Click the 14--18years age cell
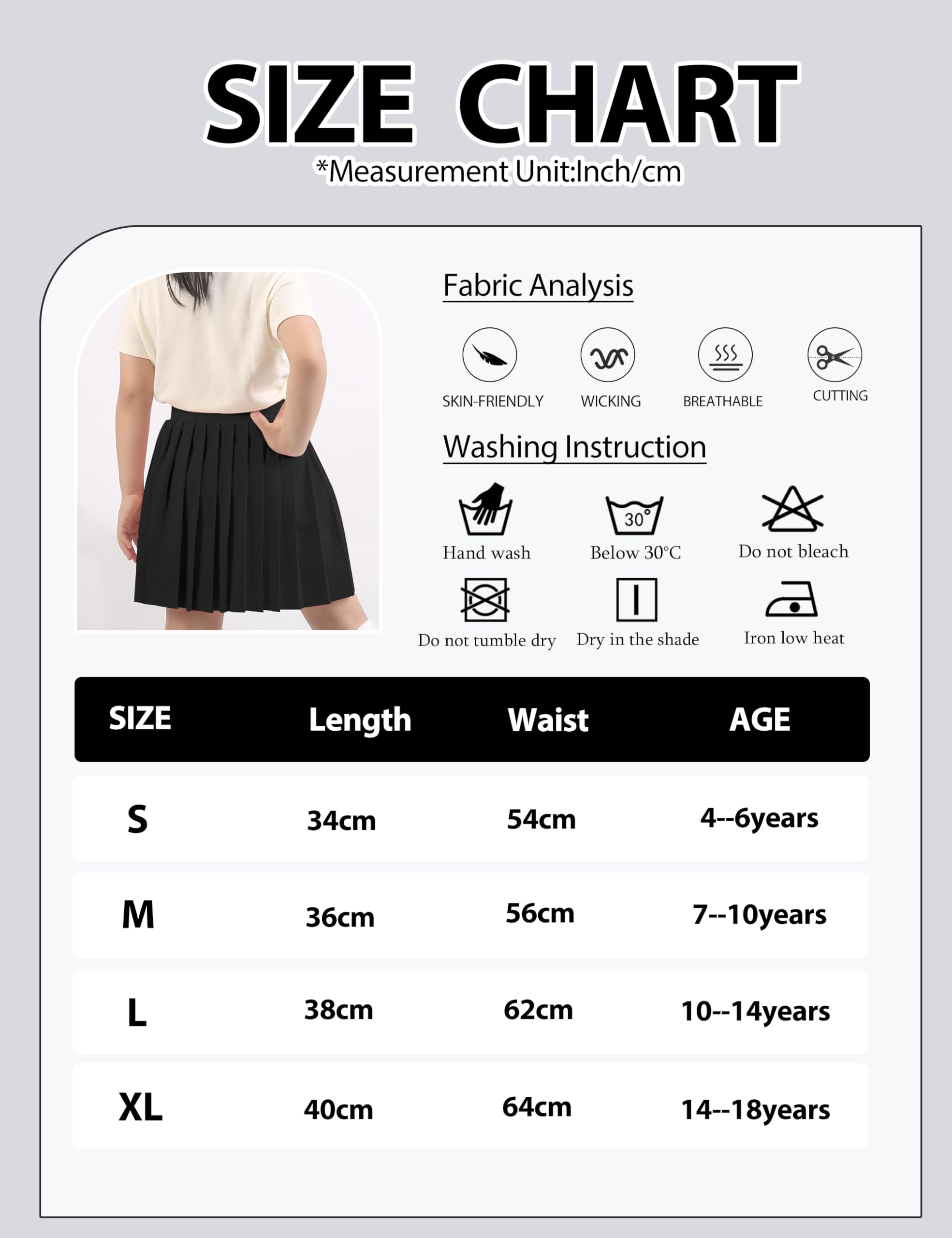This screenshot has height=1238, width=952. (x=755, y=1110)
